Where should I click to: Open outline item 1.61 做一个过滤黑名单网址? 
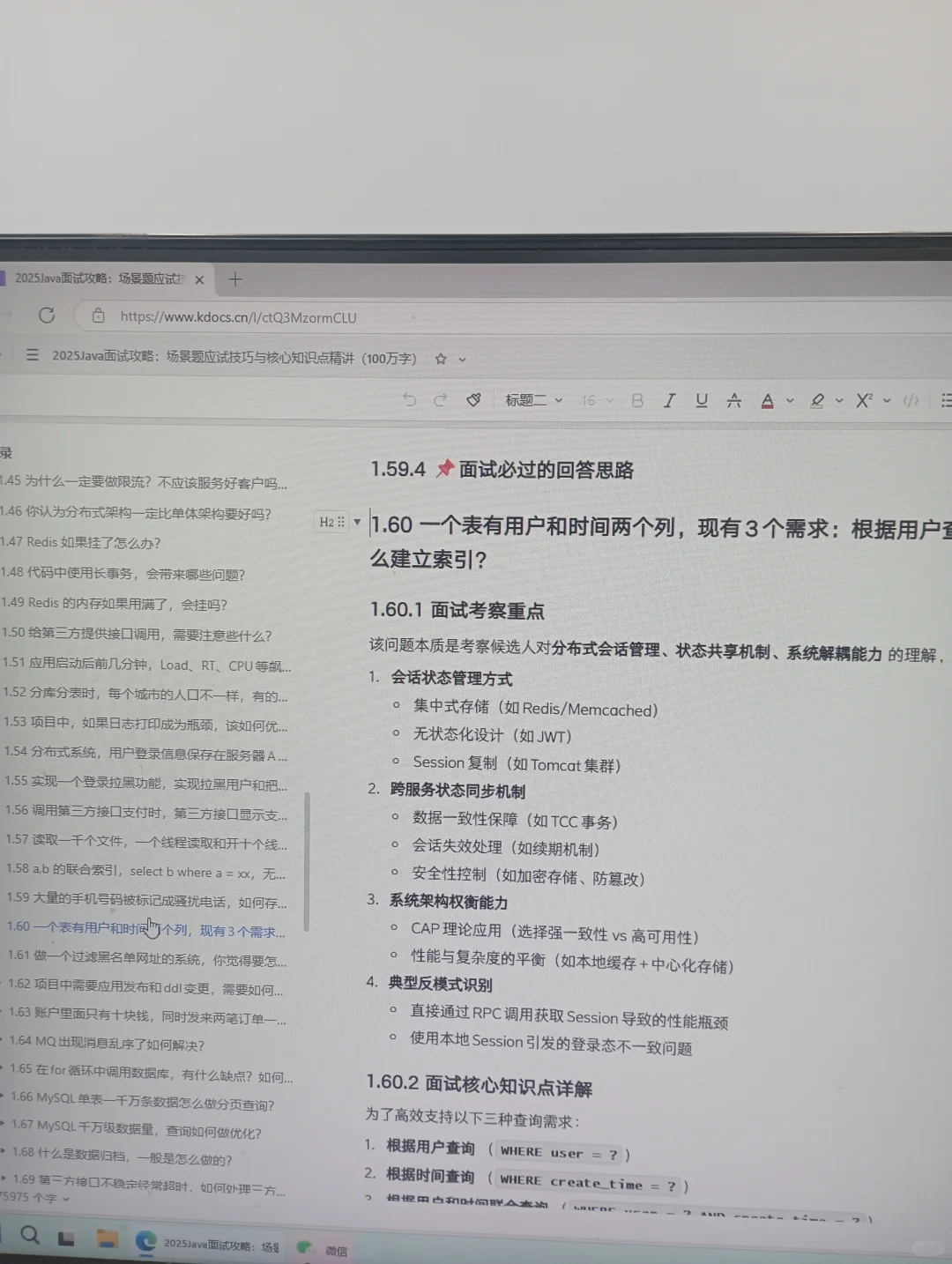(147, 958)
